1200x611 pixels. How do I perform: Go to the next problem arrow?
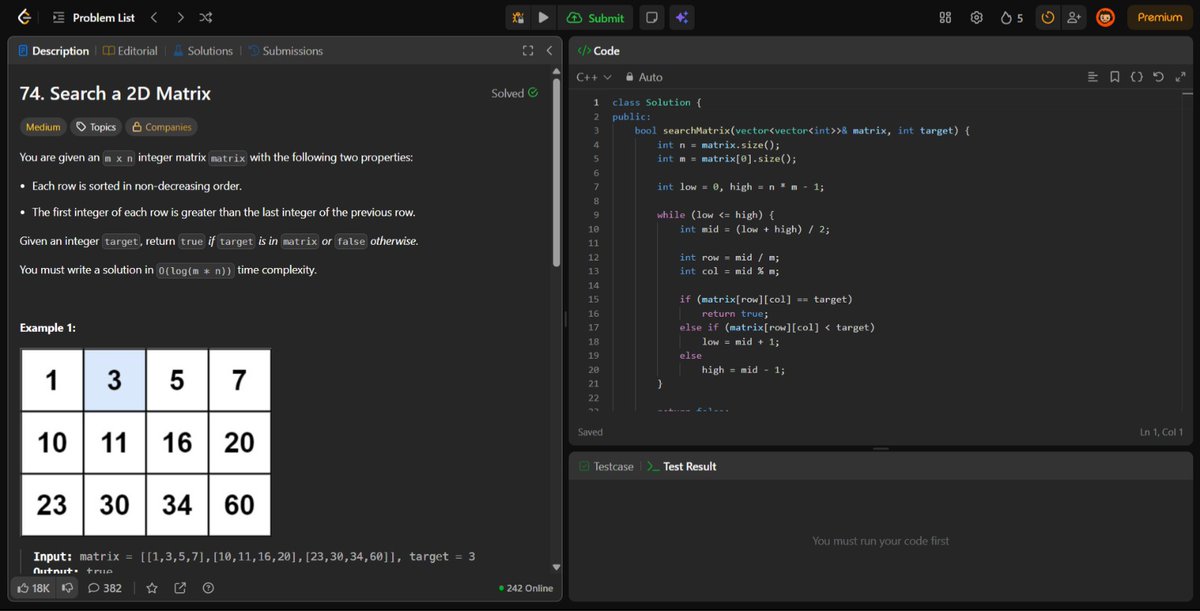coord(180,18)
